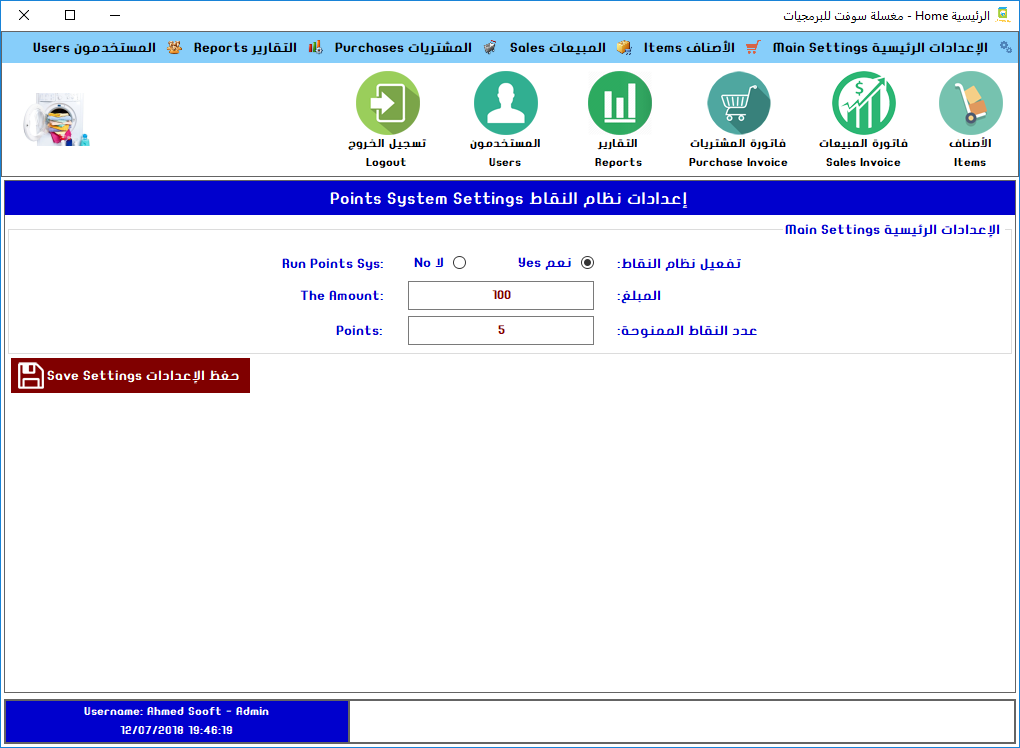Image resolution: width=1020 pixels, height=748 pixels.
Task: Focus the Points input field
Action: coord(501,330)
